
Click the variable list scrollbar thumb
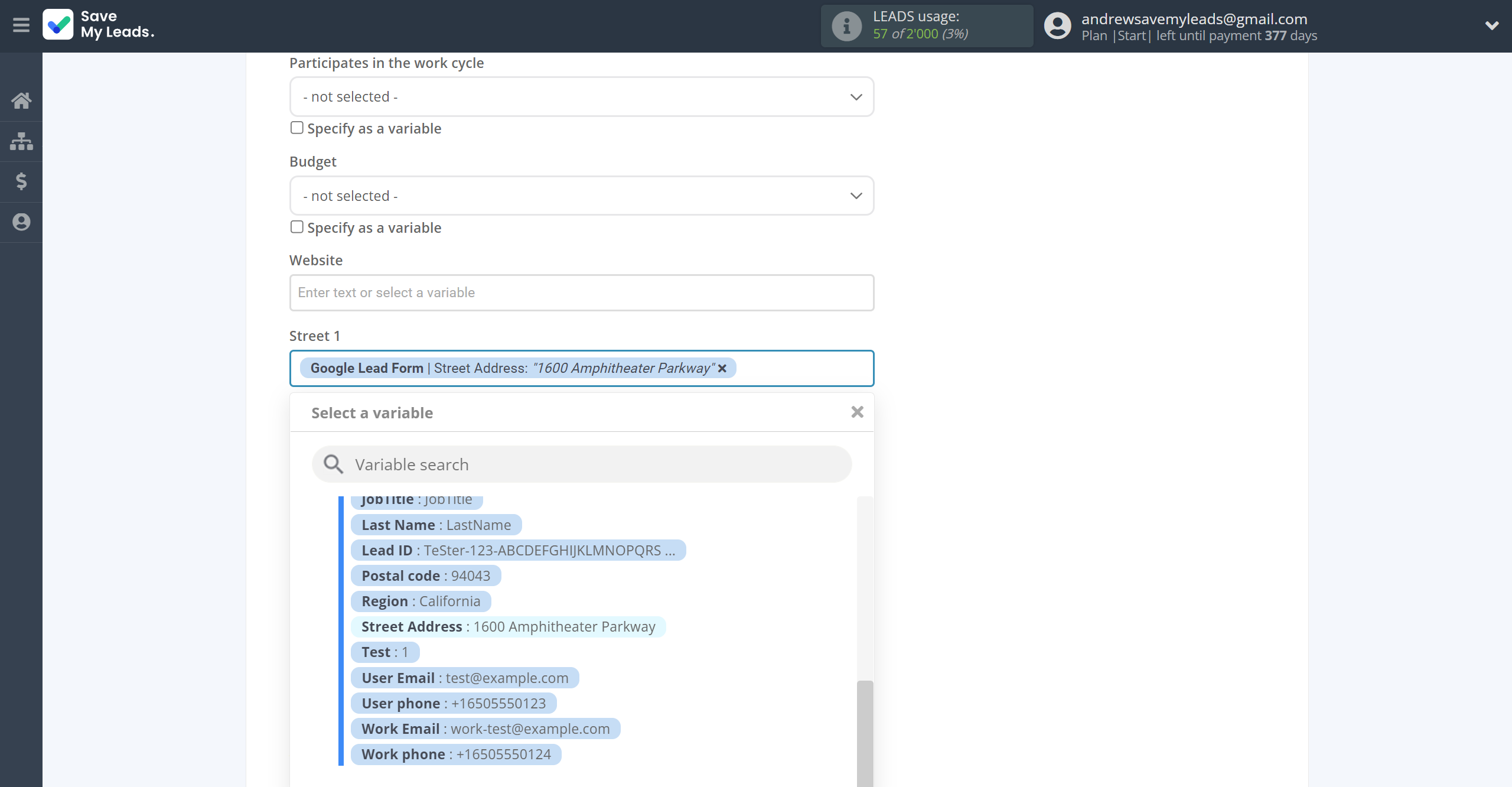pyautogui.click(x=865, y=733)
